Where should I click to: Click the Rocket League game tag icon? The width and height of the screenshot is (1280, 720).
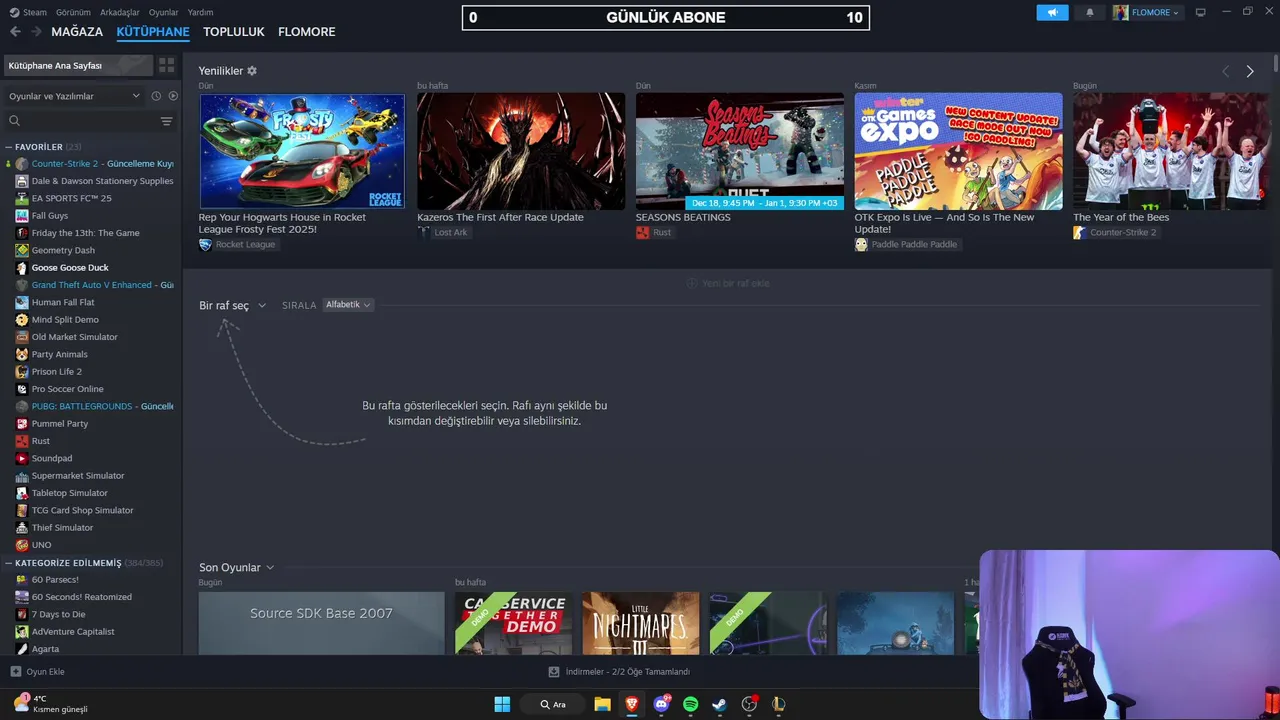coord(205,245)
